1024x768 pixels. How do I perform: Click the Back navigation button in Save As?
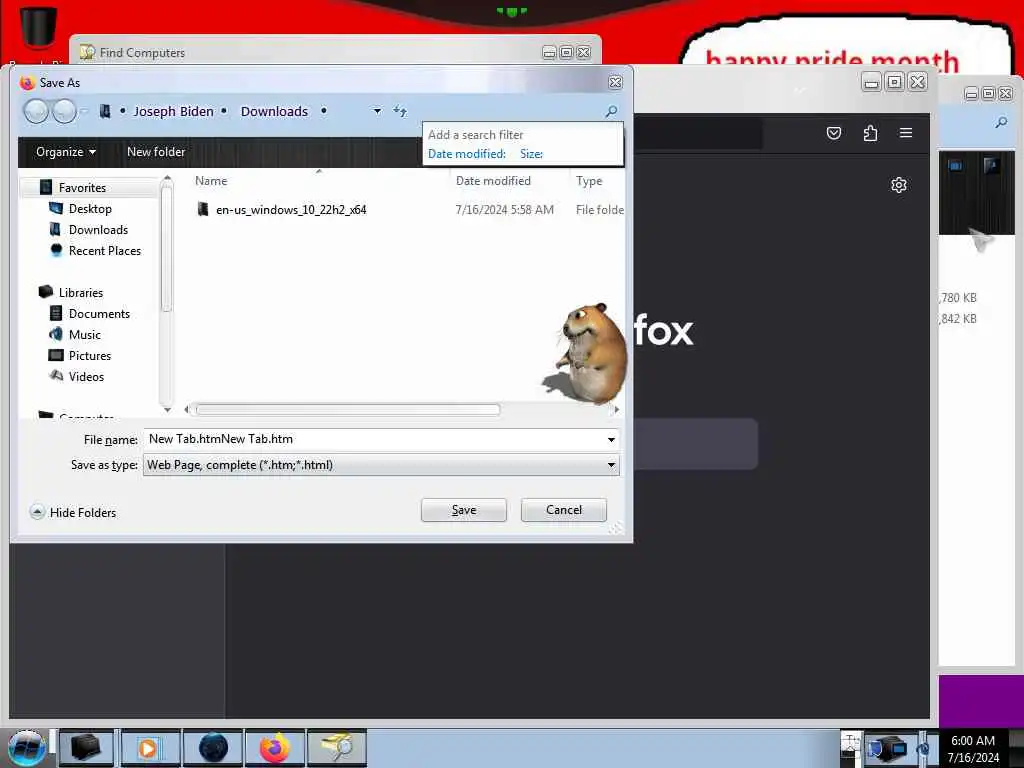click(x=36, y=112)
